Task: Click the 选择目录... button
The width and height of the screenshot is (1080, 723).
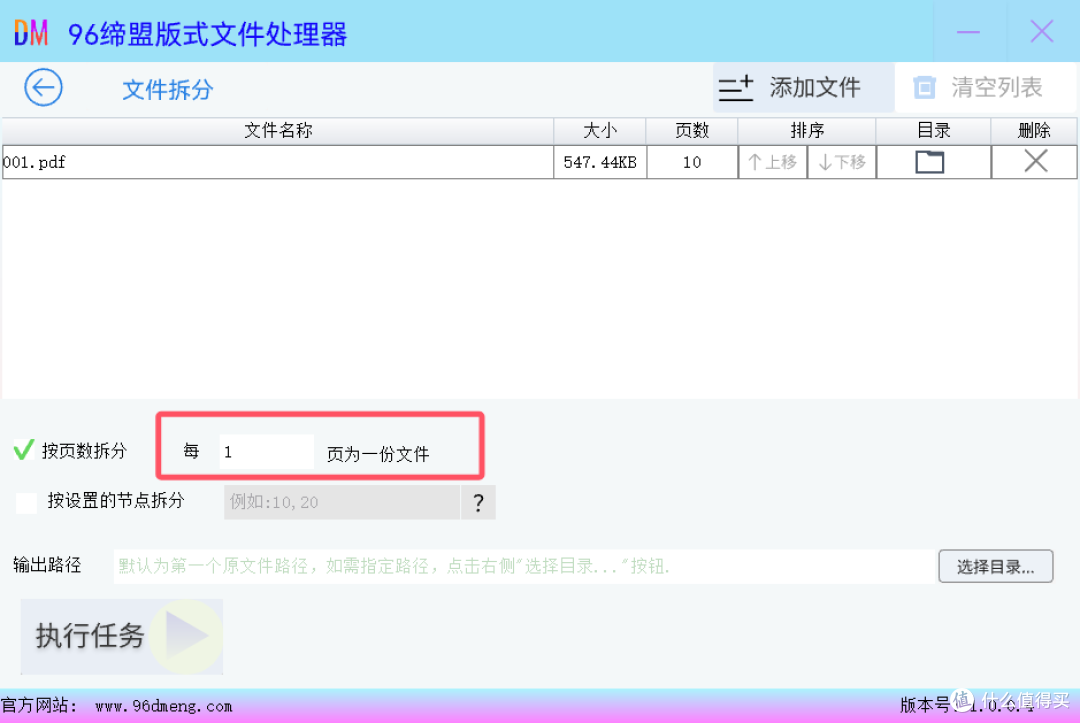Action: 995,566
